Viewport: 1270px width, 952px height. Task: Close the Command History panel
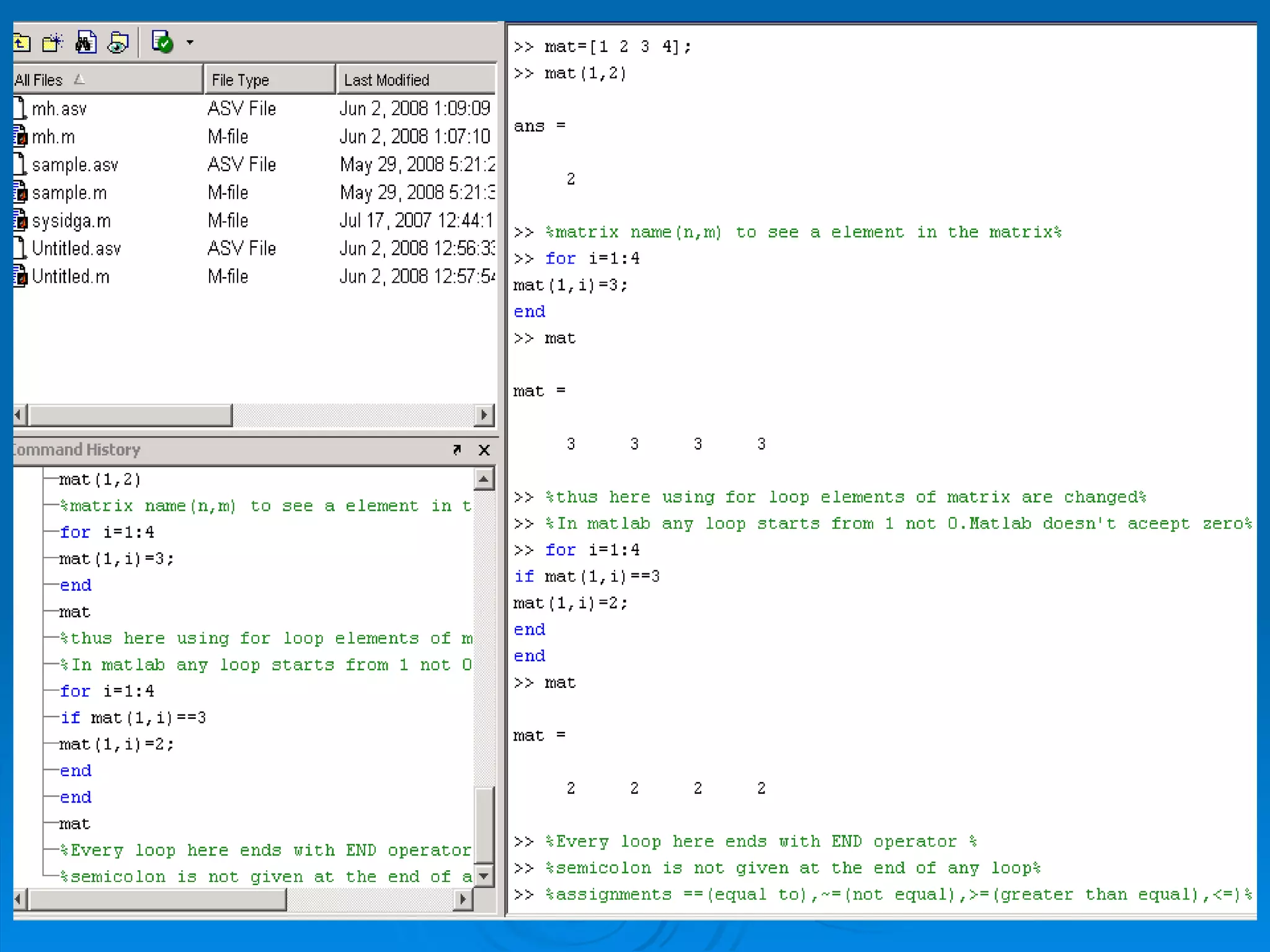[484, 449]
